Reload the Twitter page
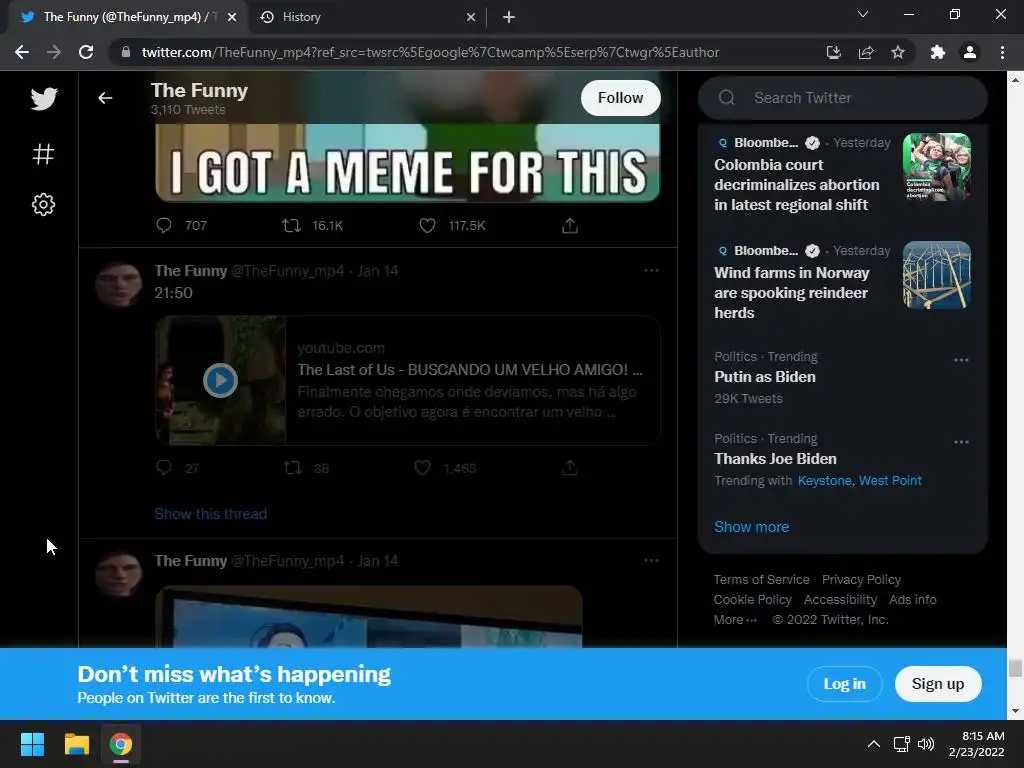The width and height of the screenshot is (1024, 768). 86,52
